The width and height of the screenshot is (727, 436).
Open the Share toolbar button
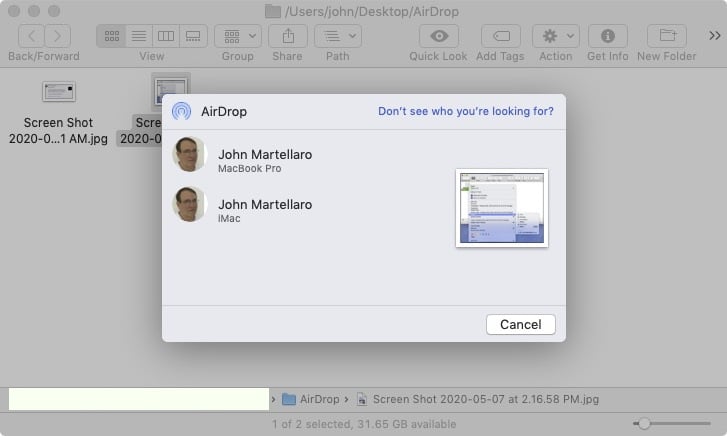pyautogui.click(x=288, y=36)
